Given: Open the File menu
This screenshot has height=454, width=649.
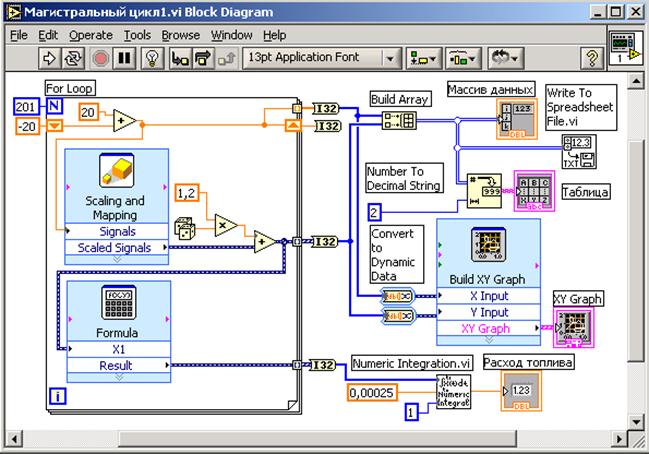Looking at the screenshot, I should click(x=19, y=35).
